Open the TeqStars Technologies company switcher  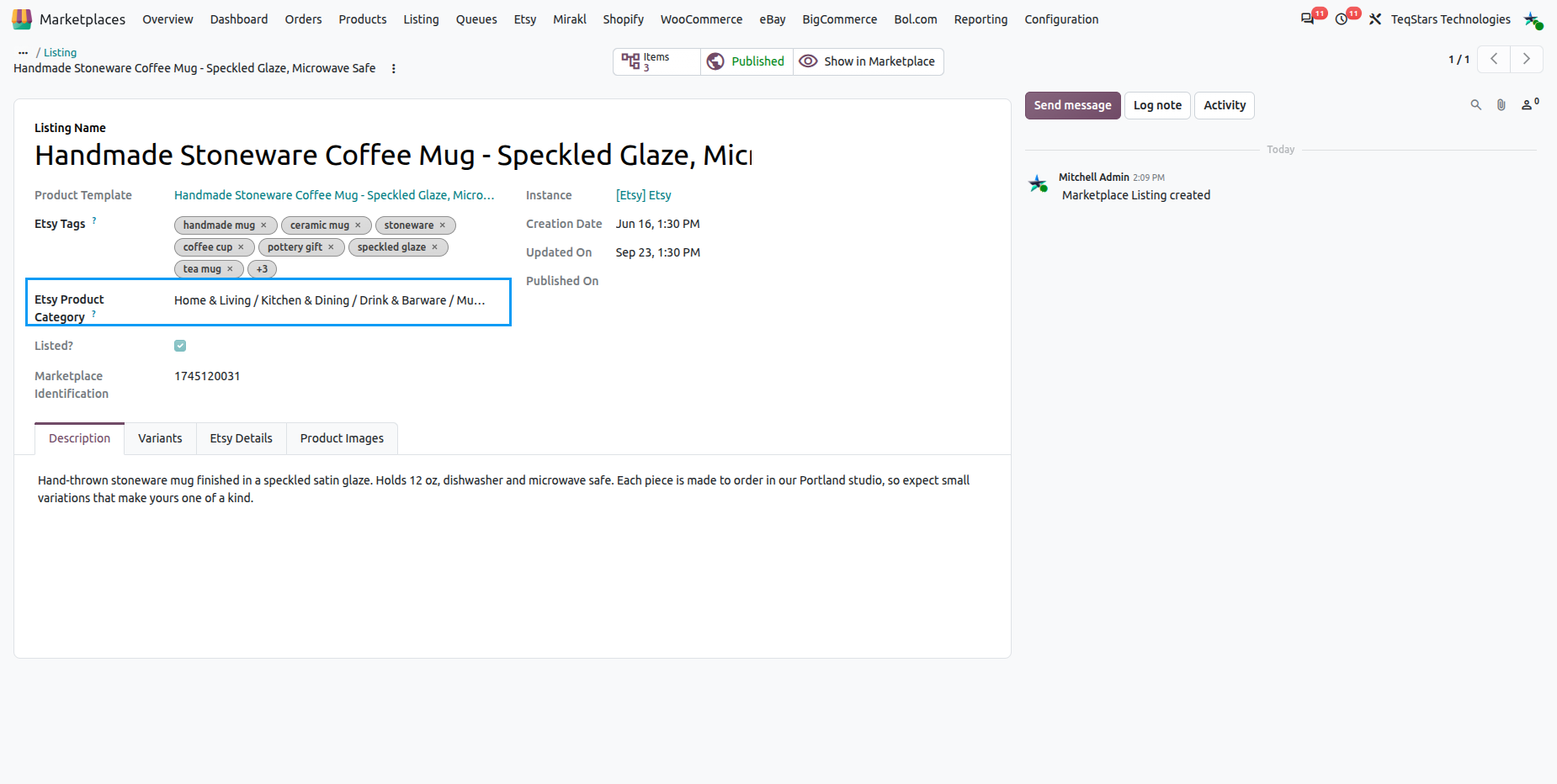[1450, 19]
